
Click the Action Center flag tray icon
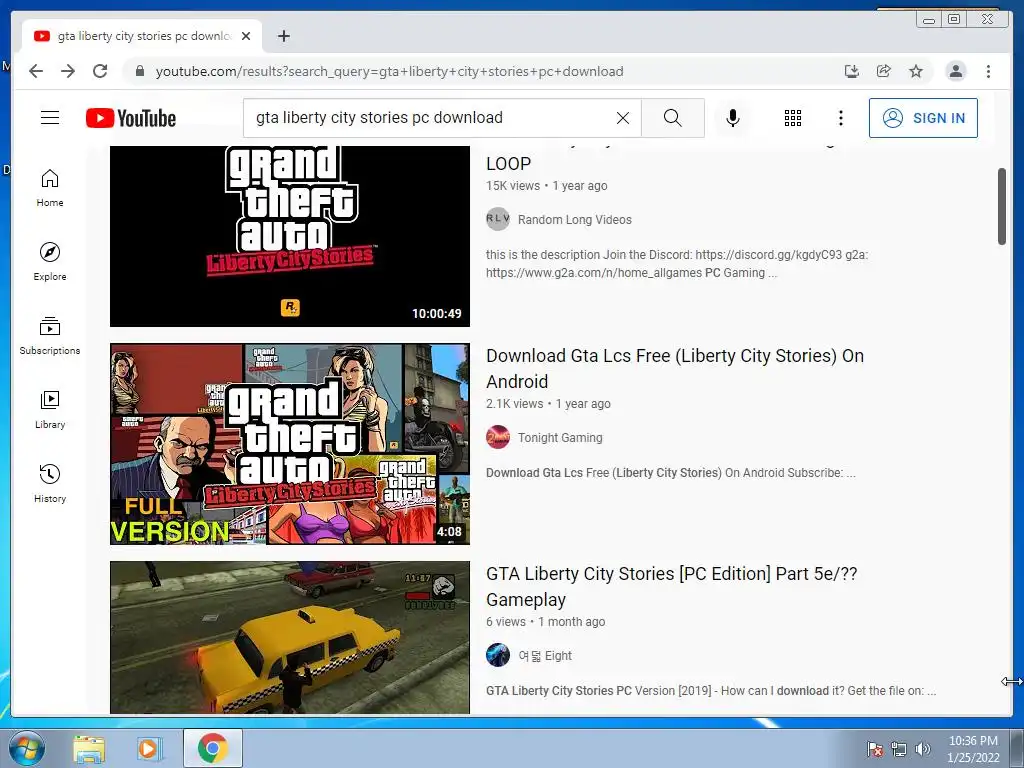pyautogui.click(x=875, y=749)
